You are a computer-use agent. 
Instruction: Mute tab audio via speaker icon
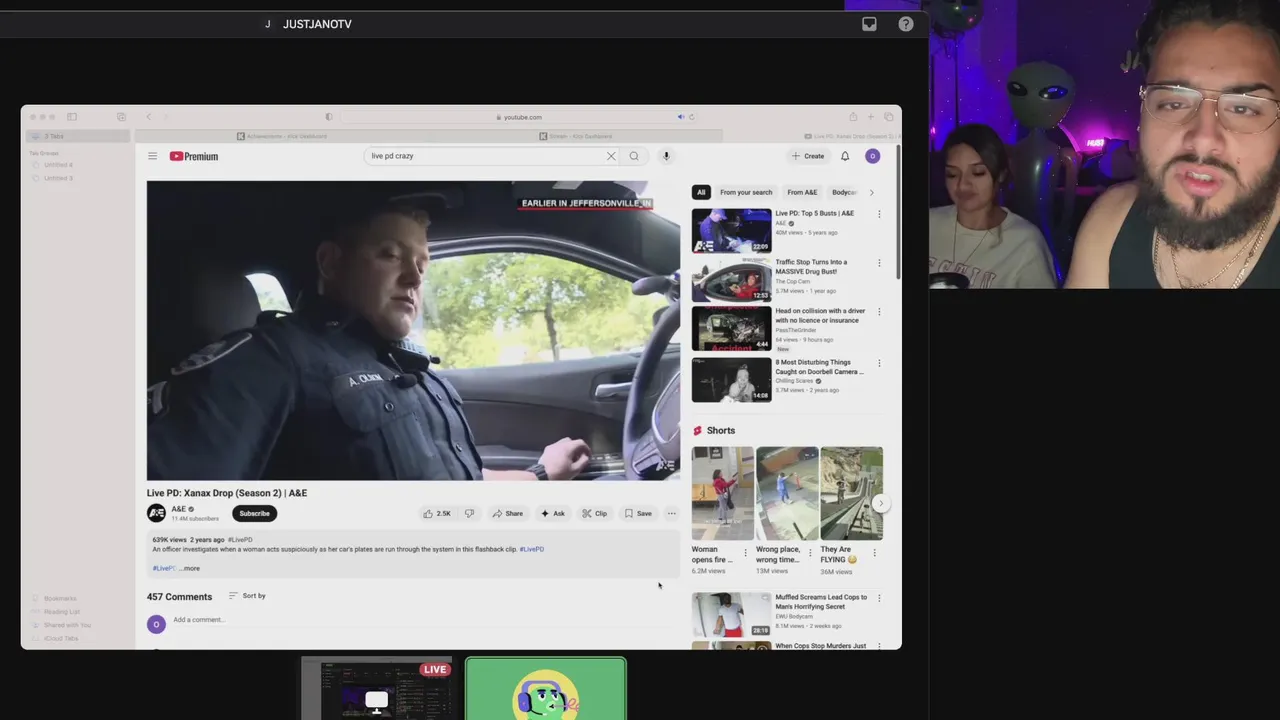click(x=680, y=117)
